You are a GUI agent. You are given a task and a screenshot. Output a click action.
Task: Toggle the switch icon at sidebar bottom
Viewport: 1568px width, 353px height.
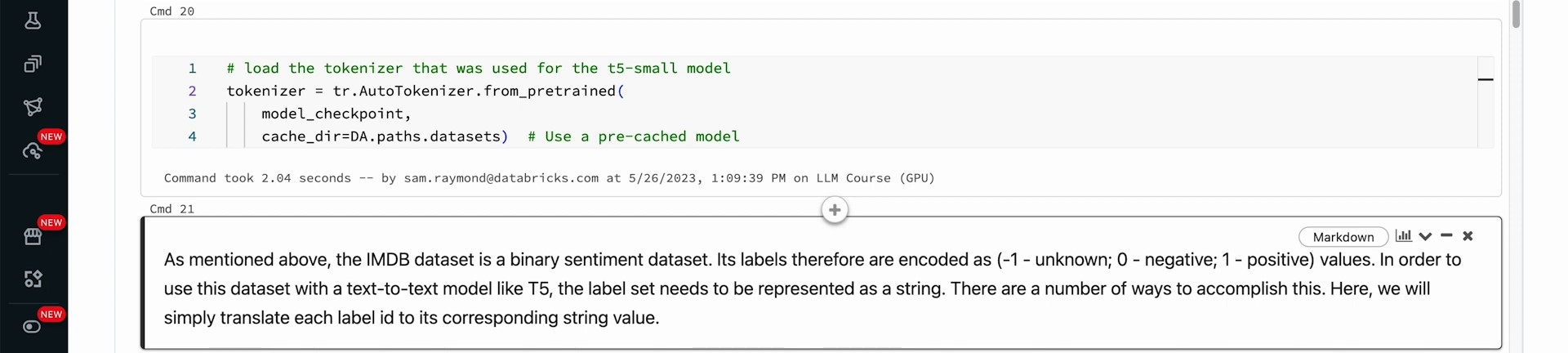click(x=33, y=327)
